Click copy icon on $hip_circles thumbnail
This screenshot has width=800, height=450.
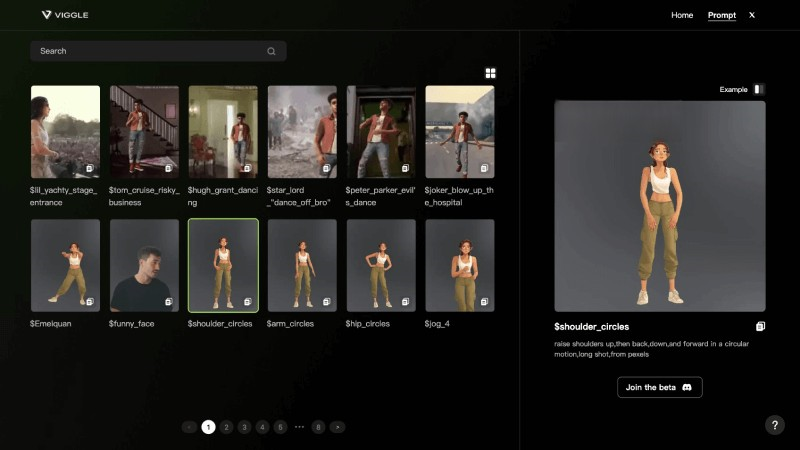pyautogui.click(x=405, y=301)
